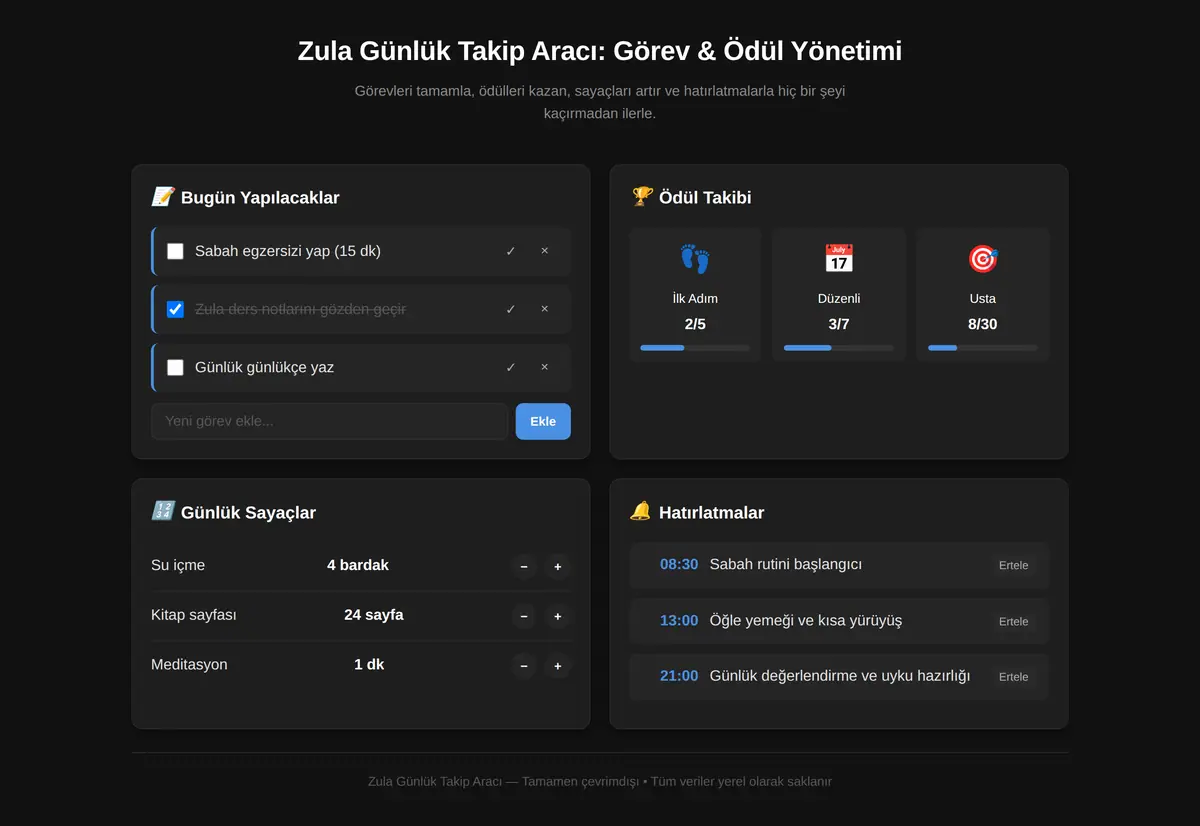Click the 13:00 reminder time
This screenshot has width=1200, height=826.
pyautogui.click(x=679, y=620)
